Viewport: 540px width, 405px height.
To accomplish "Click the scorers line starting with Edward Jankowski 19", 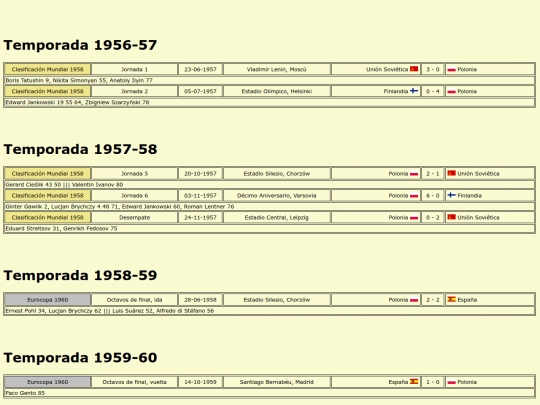I will click(x=270, y=102).
